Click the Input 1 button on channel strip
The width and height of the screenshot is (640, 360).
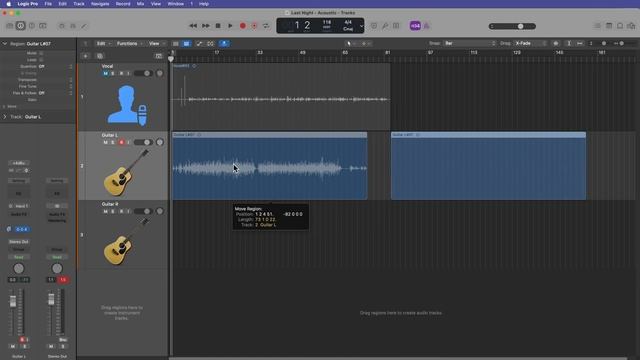click(x=21, y=206)
